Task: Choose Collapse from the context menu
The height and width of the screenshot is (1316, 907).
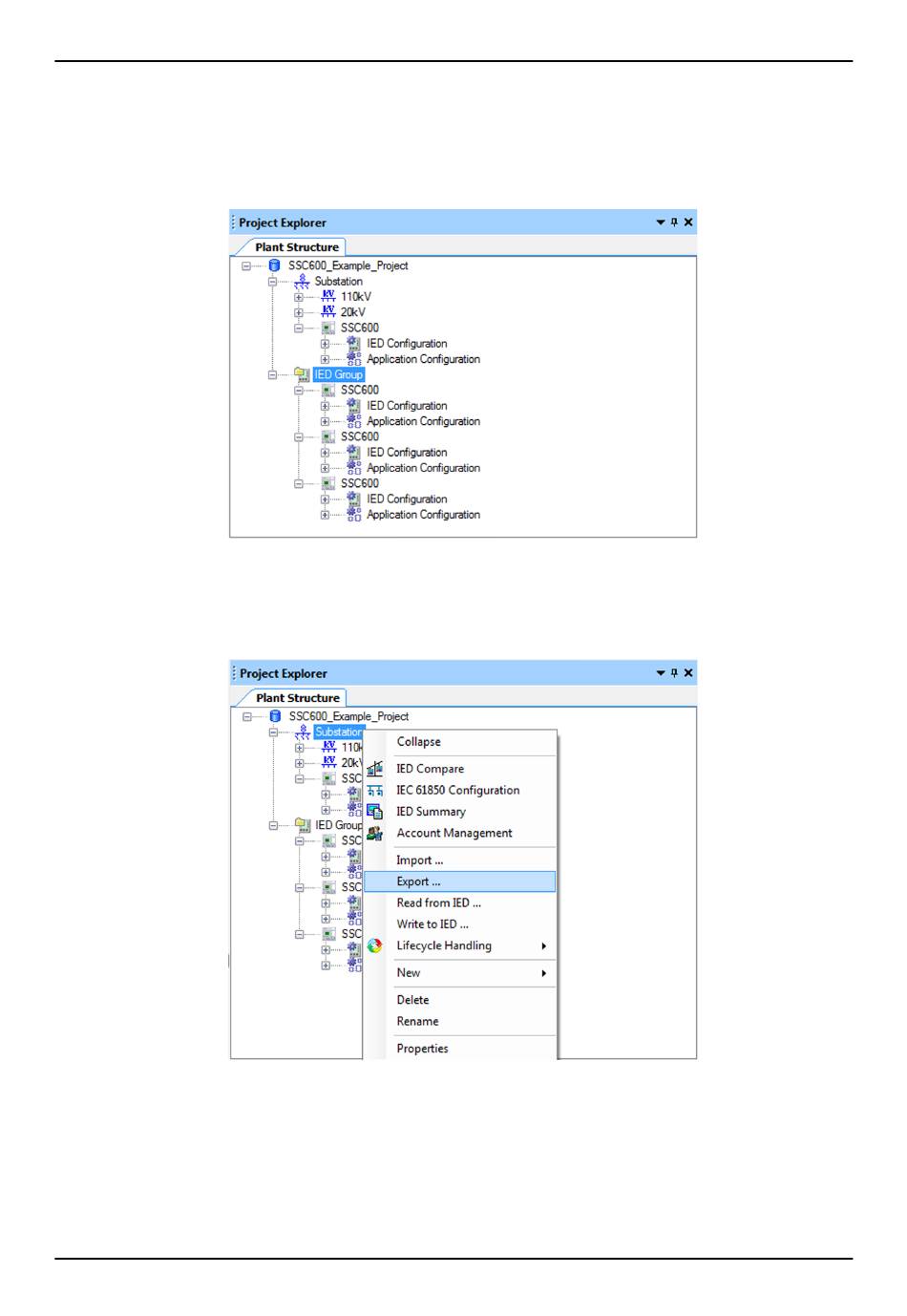Action: coord(460,742)
